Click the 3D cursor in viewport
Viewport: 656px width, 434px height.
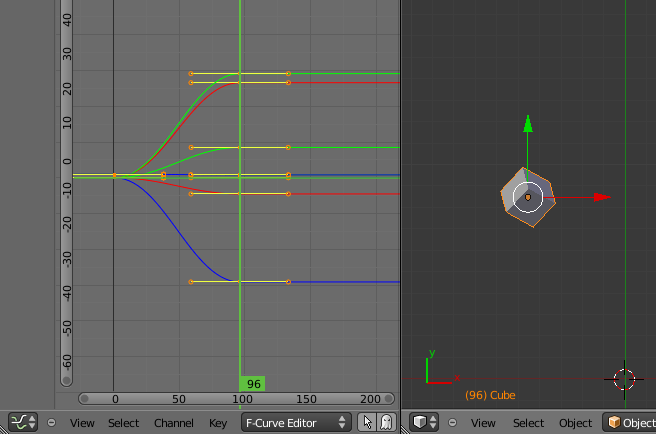tap(624, 379)
